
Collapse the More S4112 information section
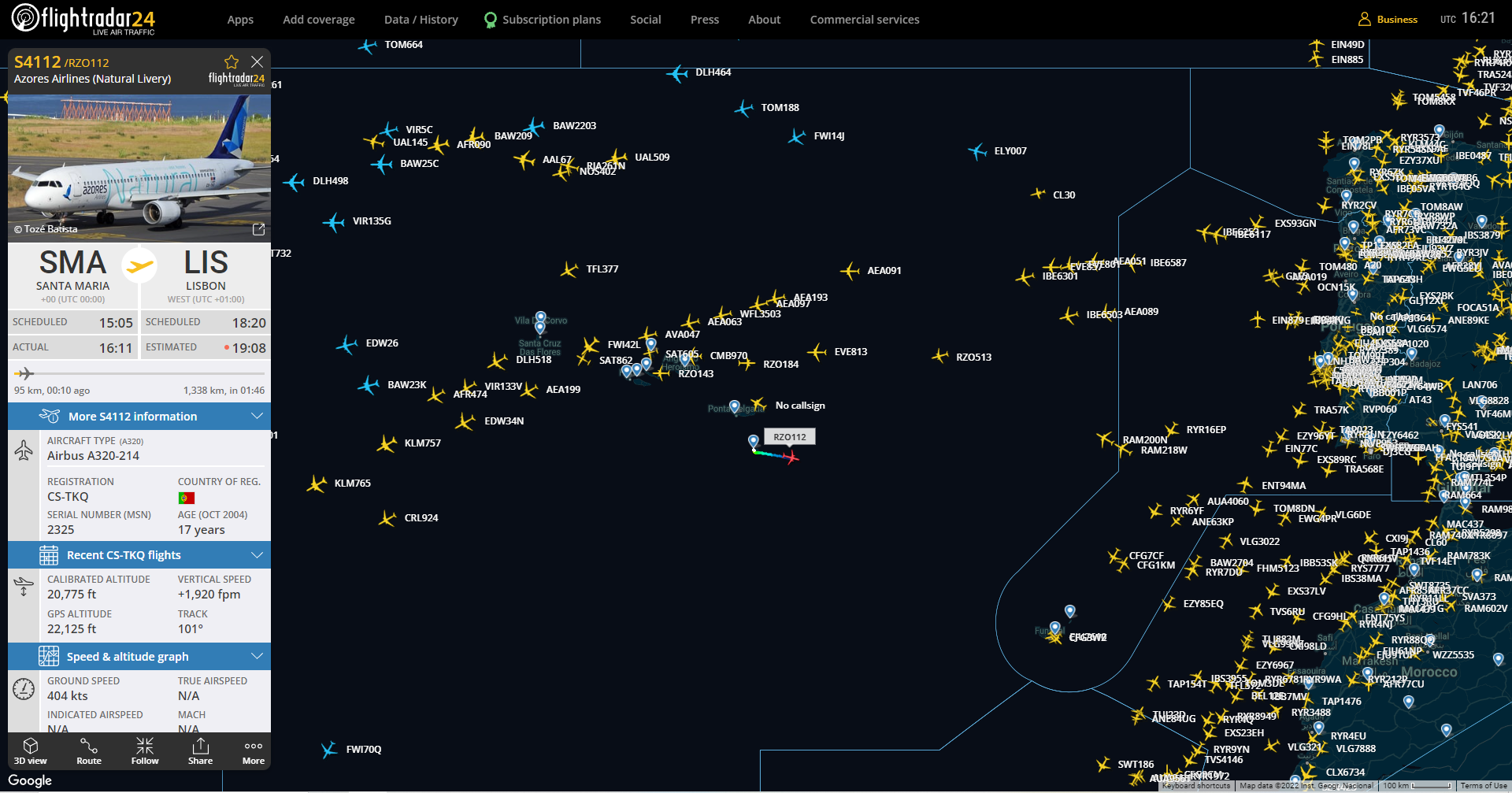click(257, 416)
